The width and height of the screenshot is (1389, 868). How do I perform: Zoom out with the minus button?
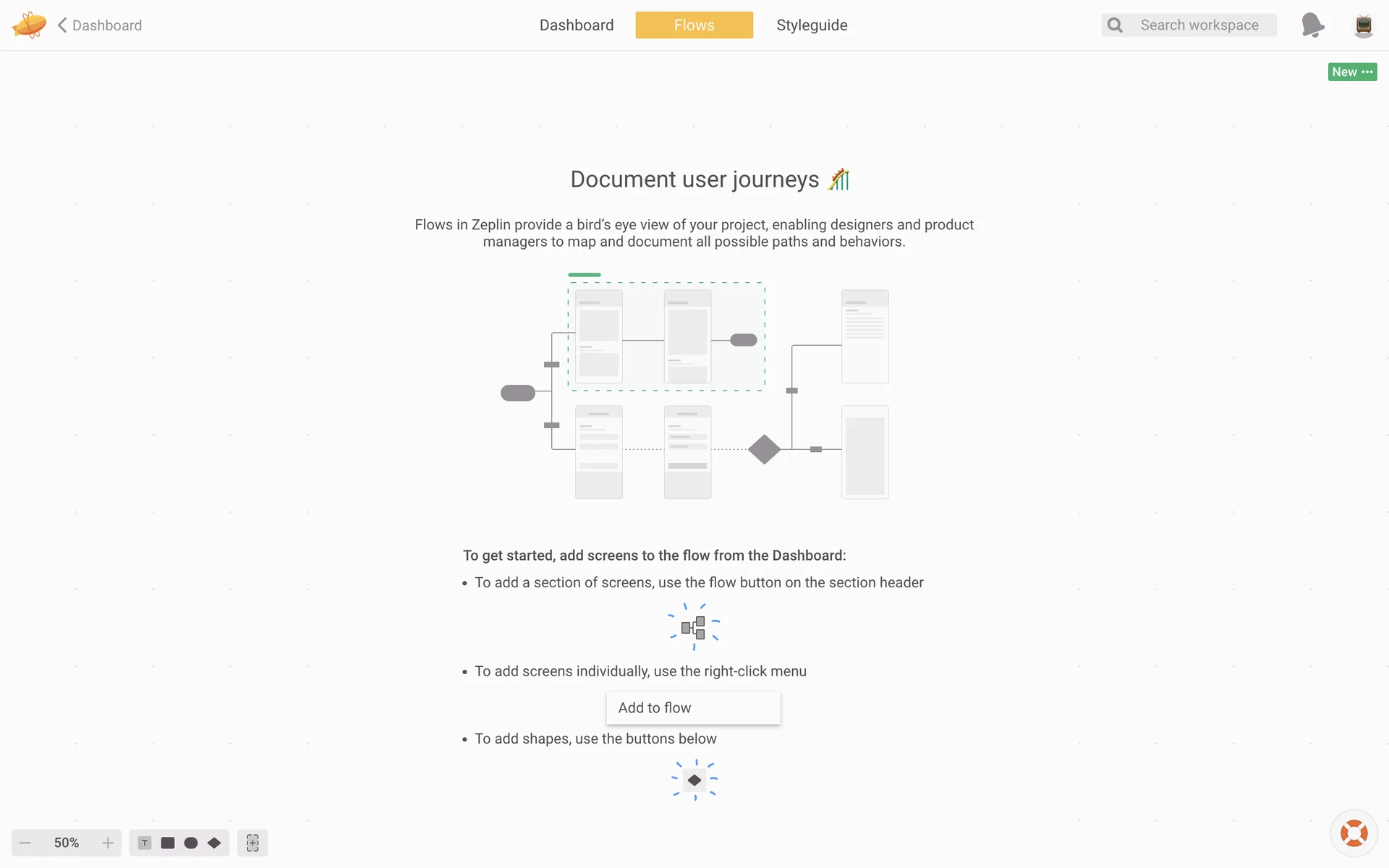[25, 843]
